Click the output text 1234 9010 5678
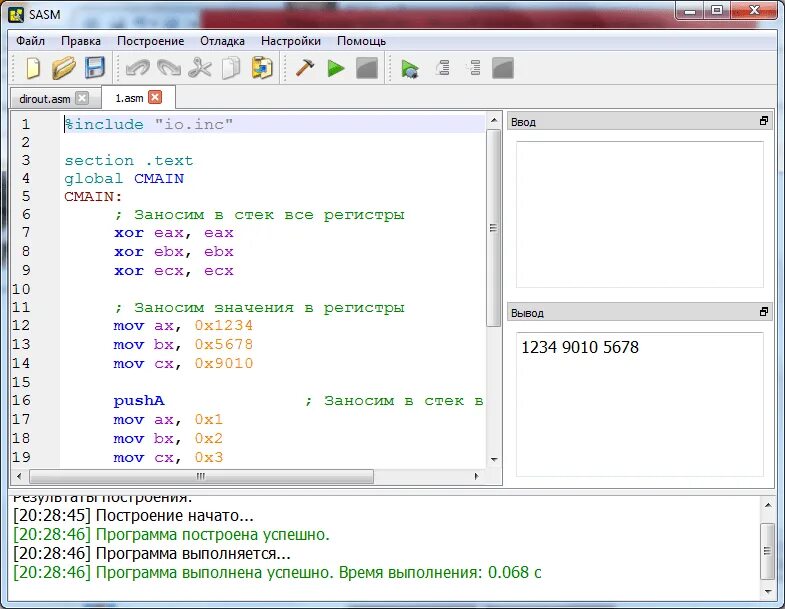Screen dimensions: 785x609 [x=580, y=347]
